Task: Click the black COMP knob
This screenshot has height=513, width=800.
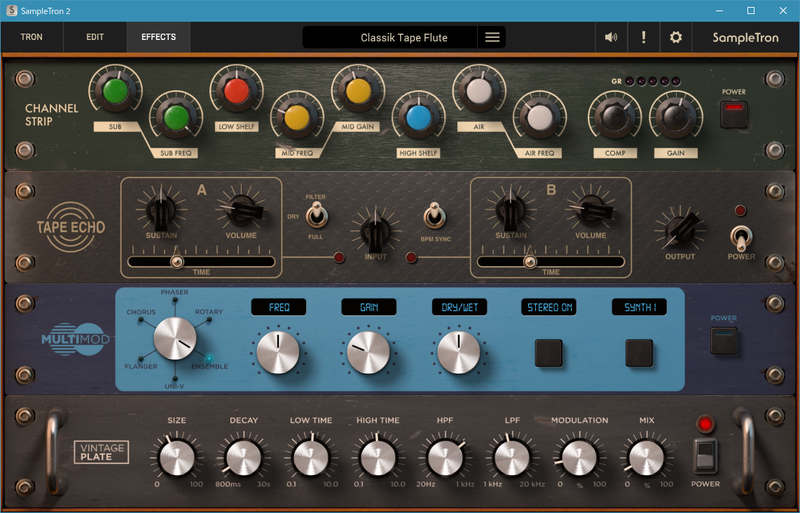Action: (614, 118)
